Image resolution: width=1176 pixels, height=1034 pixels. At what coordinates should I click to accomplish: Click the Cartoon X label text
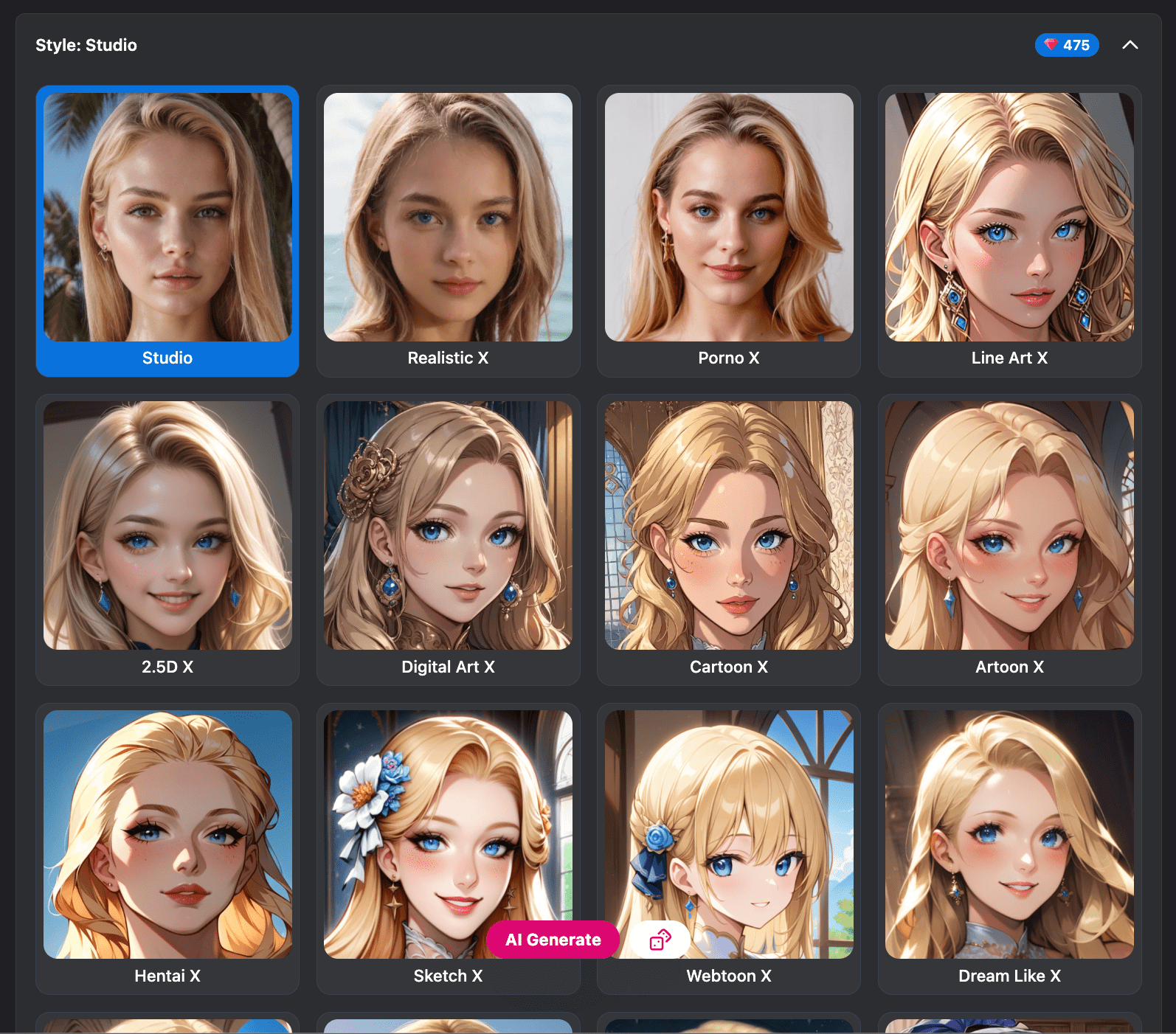coord(729,667)
